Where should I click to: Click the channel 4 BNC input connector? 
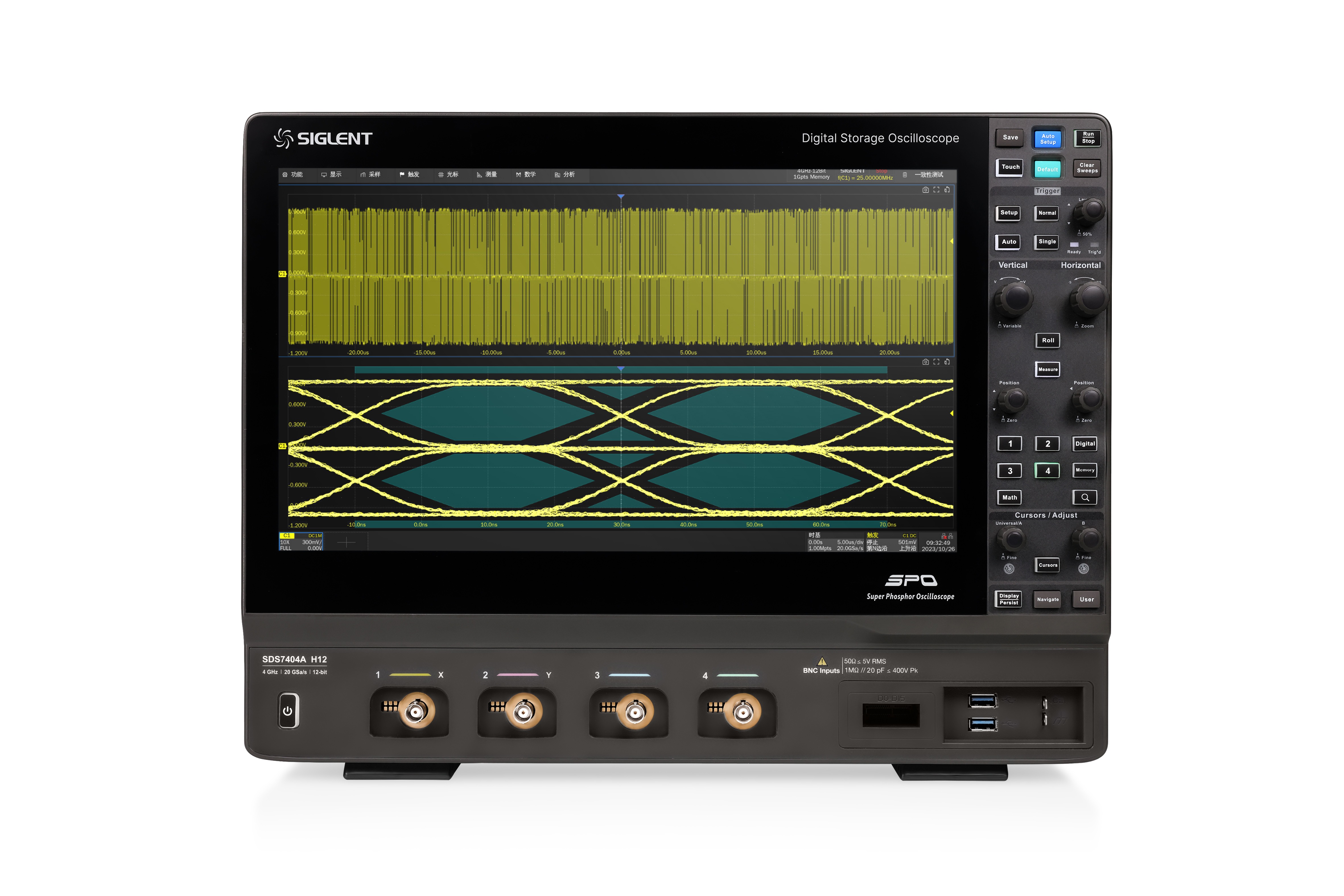(x=743, y=713)
